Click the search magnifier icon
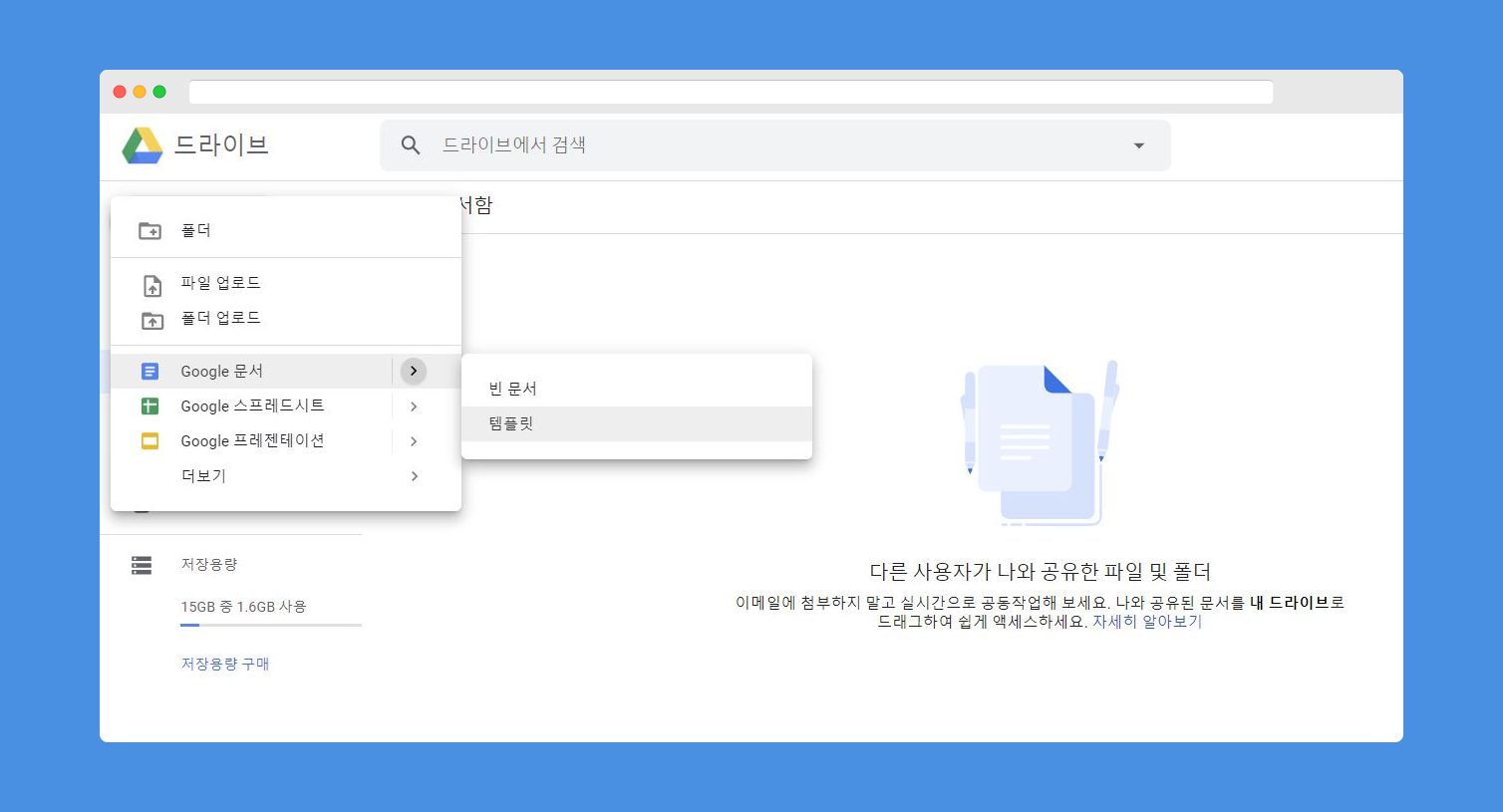 click(x=411, y=145)
